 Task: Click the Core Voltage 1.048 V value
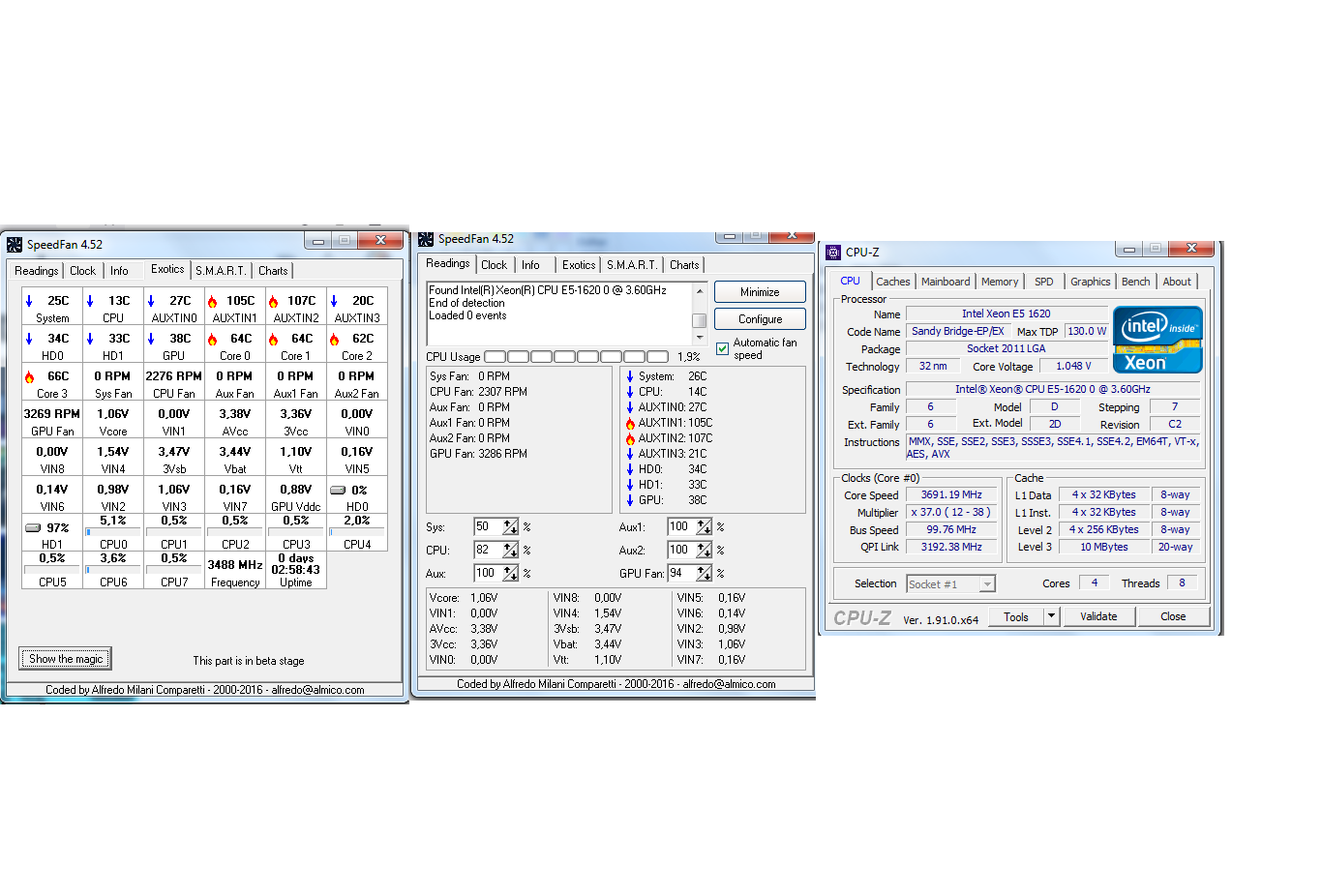tap(1073, 366)
